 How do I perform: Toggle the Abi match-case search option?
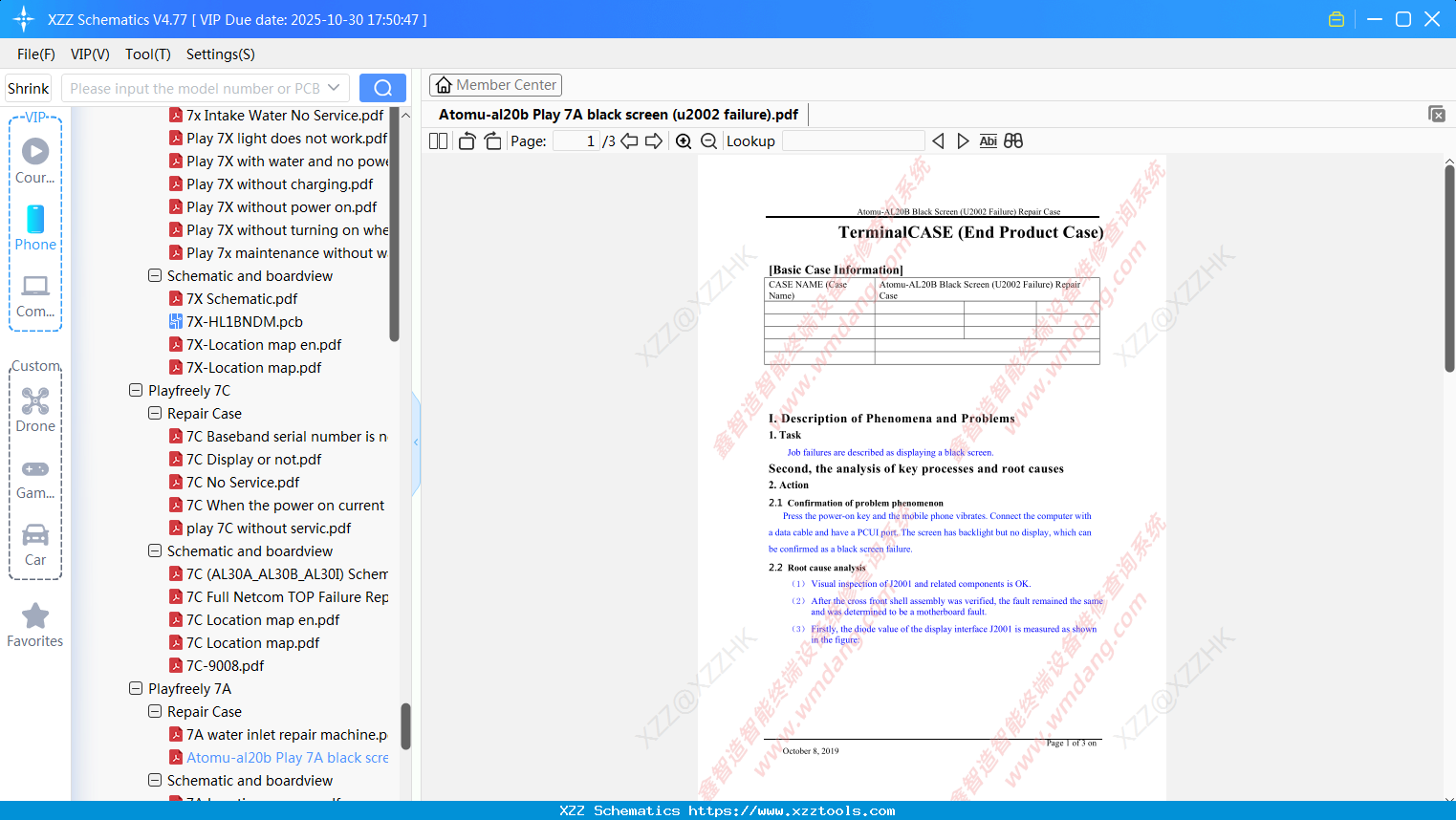(x=989, y=141)
